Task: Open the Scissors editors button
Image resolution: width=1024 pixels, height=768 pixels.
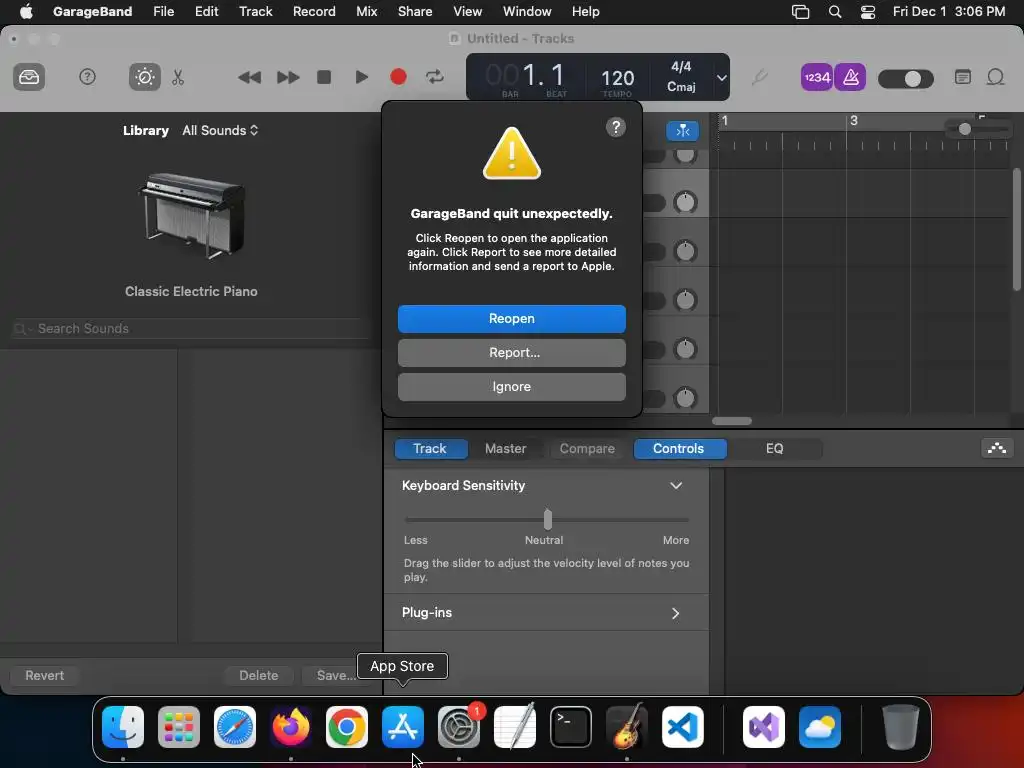Action: (178, 77)
